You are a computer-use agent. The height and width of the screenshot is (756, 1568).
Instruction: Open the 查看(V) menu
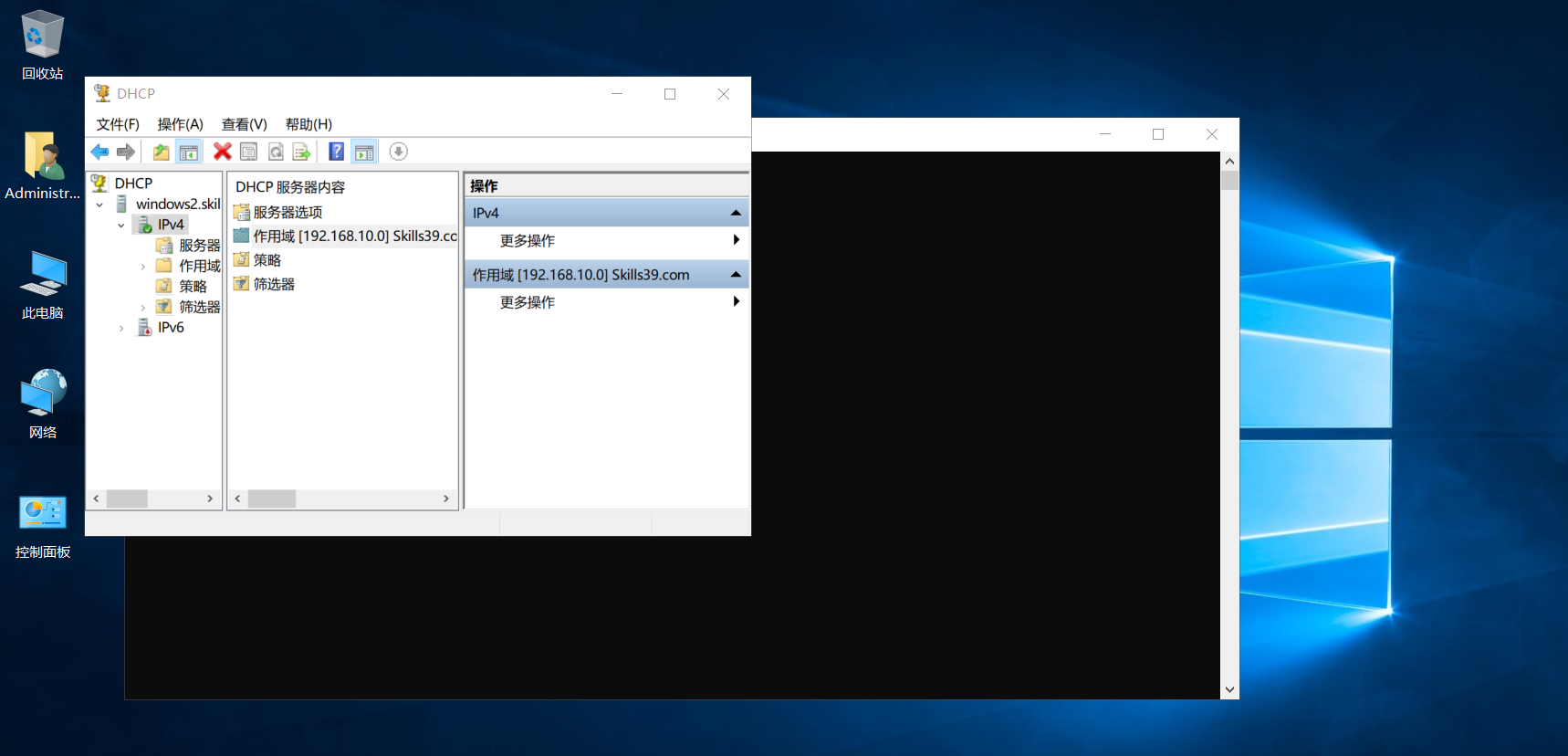pos(244,124)
